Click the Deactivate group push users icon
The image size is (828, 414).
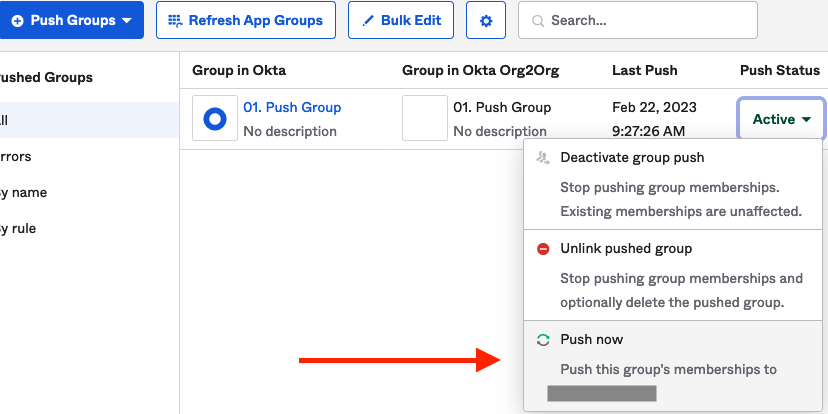click(543, 158)
